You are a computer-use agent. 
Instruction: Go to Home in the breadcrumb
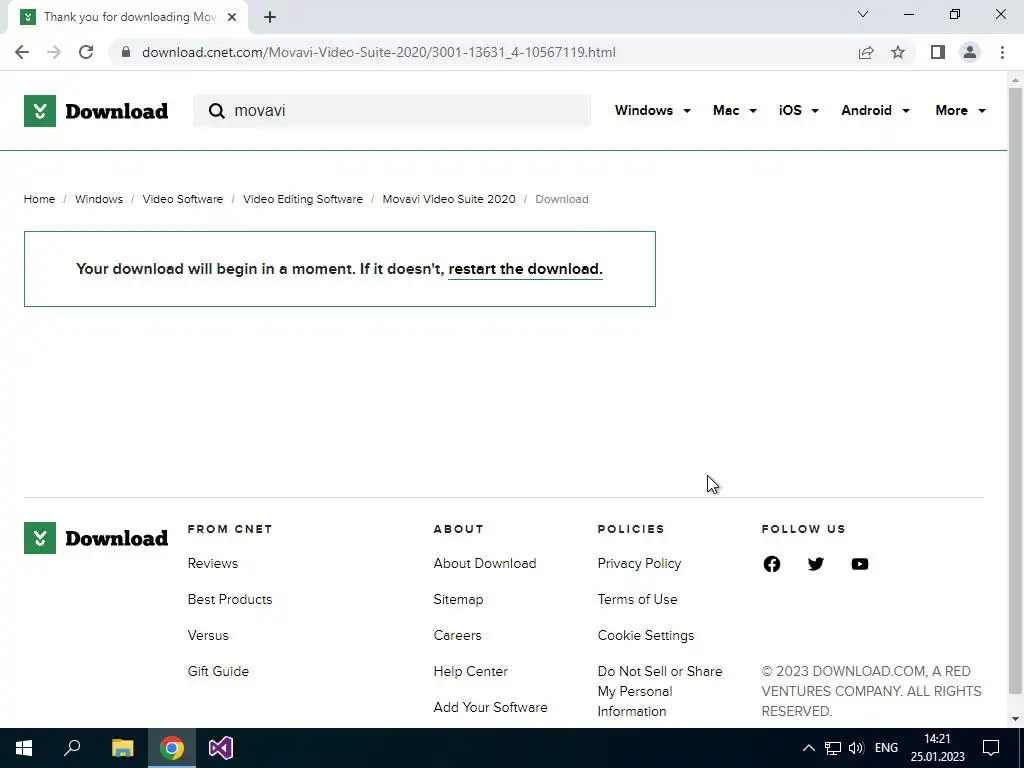[39, 199]
